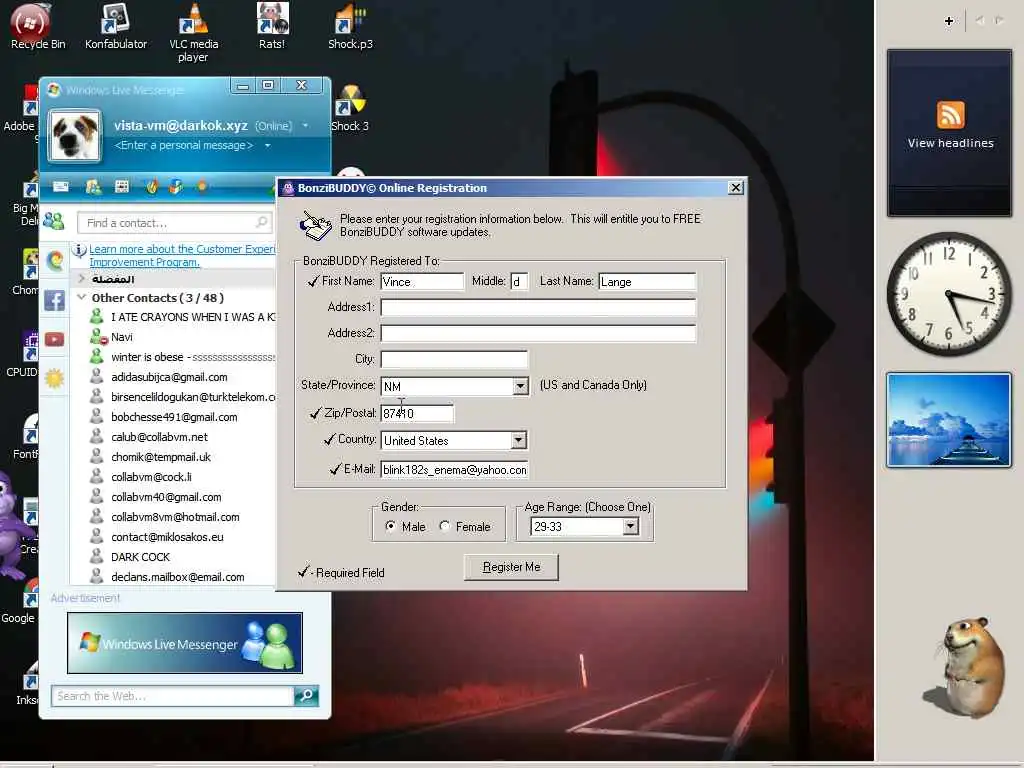Open the online status dropdown arrow

pyautogui.click(x=305, y=125)
